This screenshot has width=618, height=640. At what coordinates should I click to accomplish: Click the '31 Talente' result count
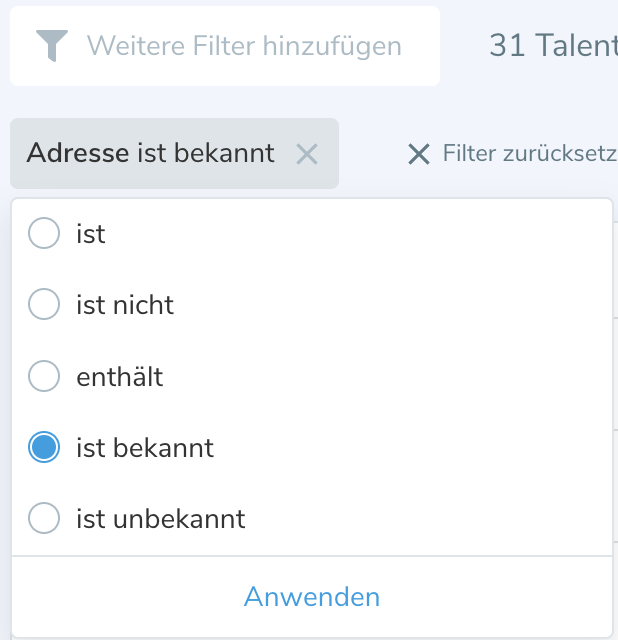552,46
